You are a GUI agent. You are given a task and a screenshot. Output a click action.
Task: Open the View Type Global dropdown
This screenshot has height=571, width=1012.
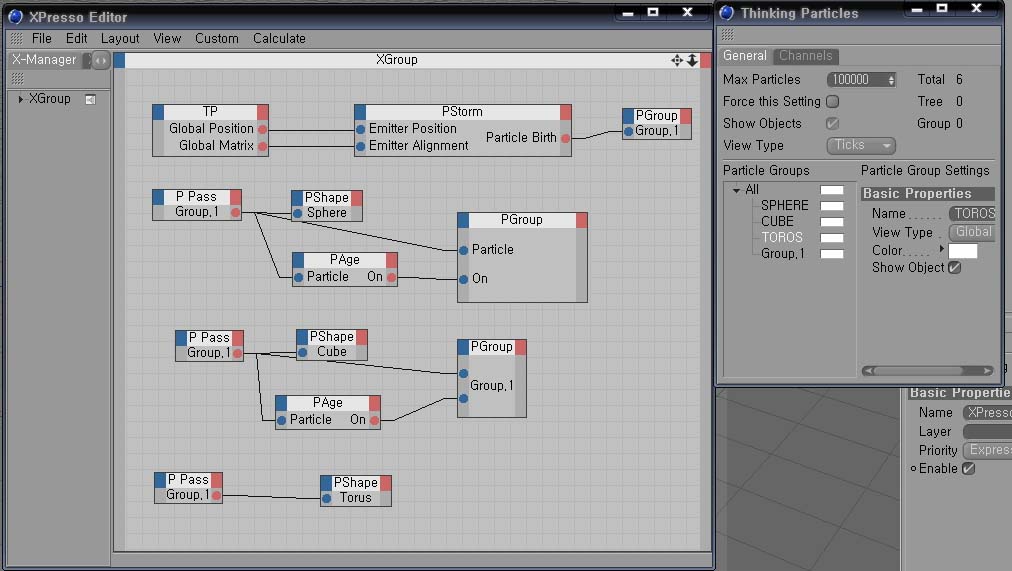[x=972, y=232]
